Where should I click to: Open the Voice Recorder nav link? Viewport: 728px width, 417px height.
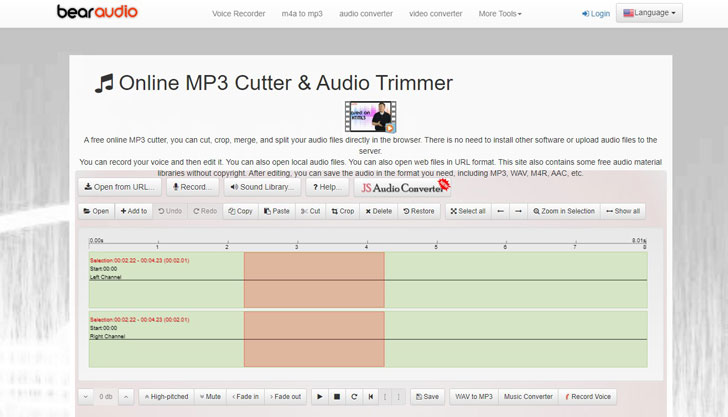[x=239, y=14]
